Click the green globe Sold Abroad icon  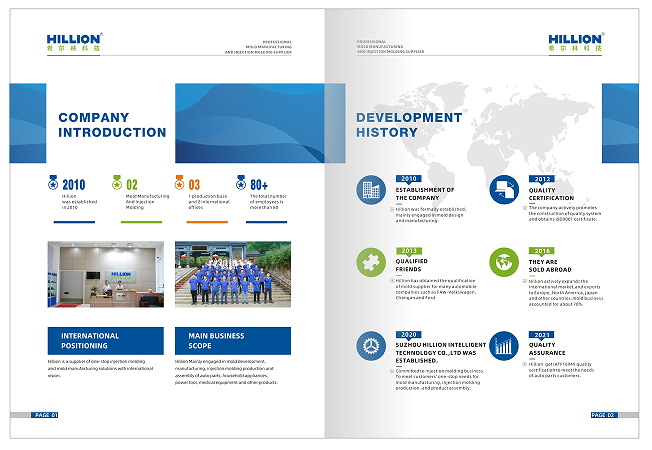[x=503, y=261]
